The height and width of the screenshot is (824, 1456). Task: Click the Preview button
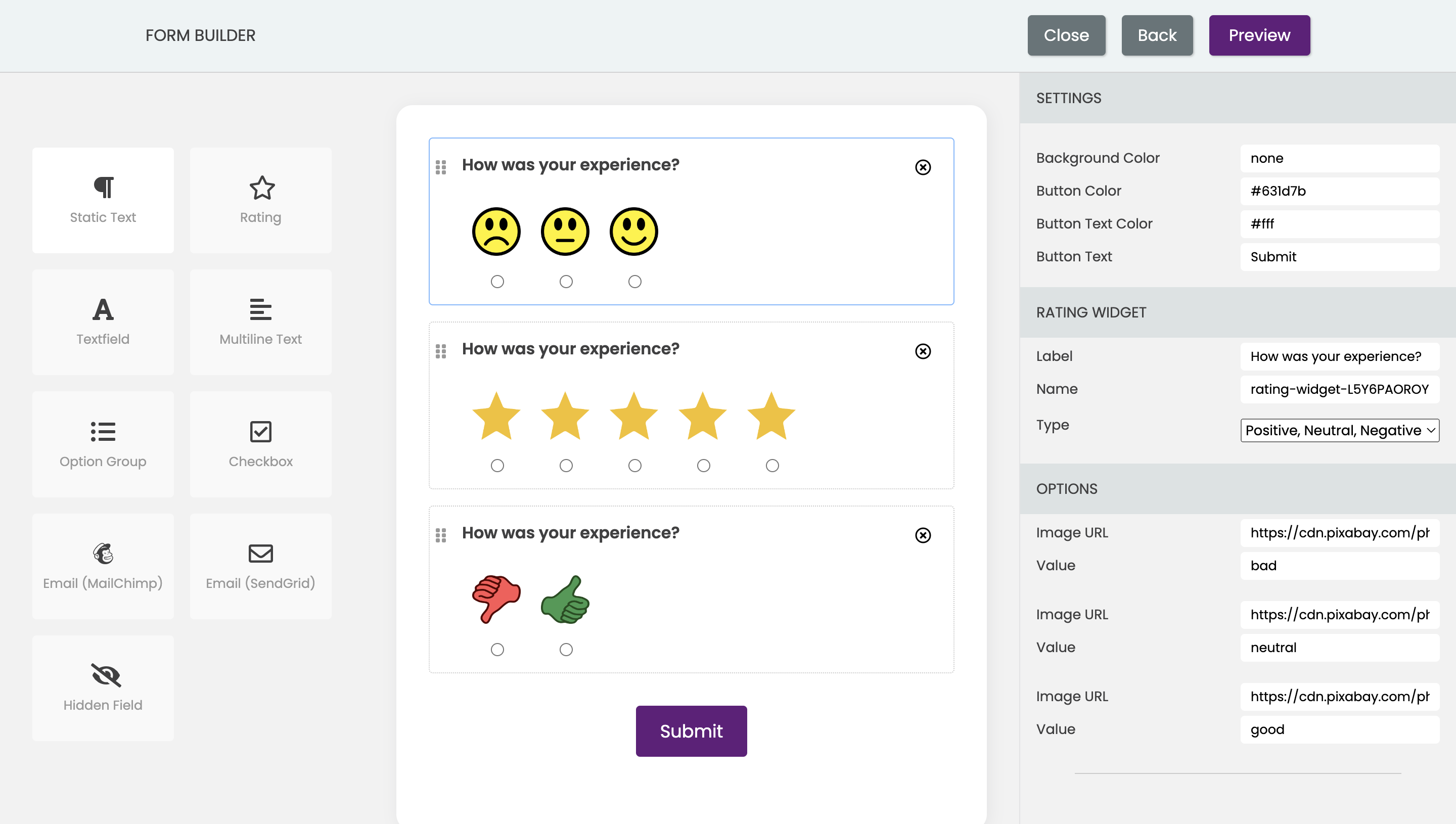(x=1259, y=35)
